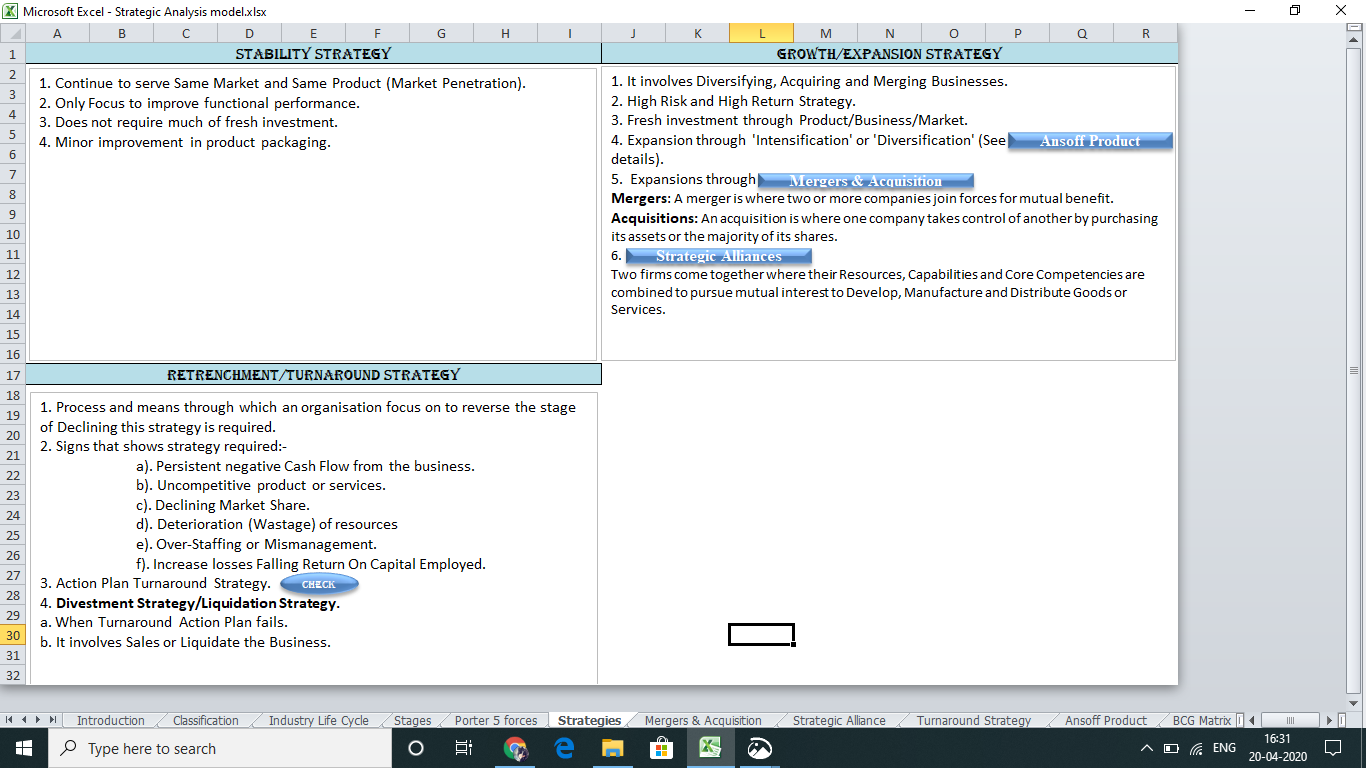This screenshot has width=1366, height=768.
Task: Open the Strategic Alliances shape button
Action: (x=718, y=256)
